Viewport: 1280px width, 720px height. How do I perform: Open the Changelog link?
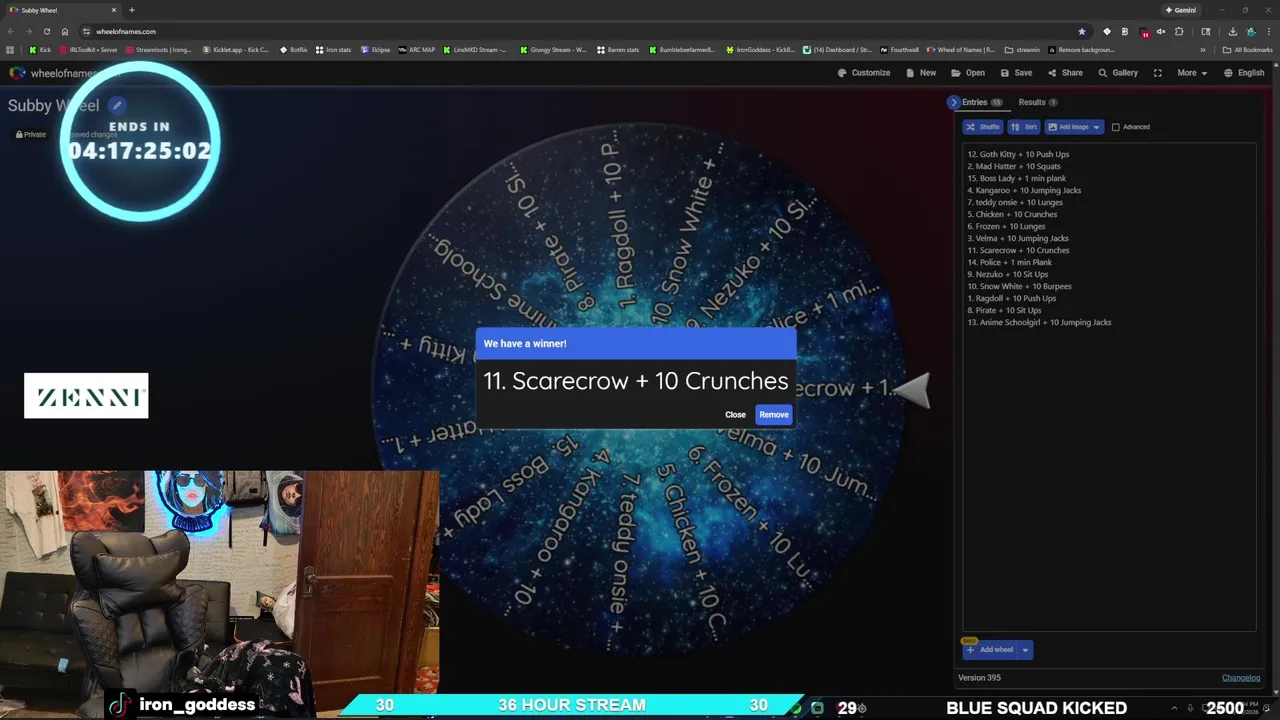tap(1241, 678)
